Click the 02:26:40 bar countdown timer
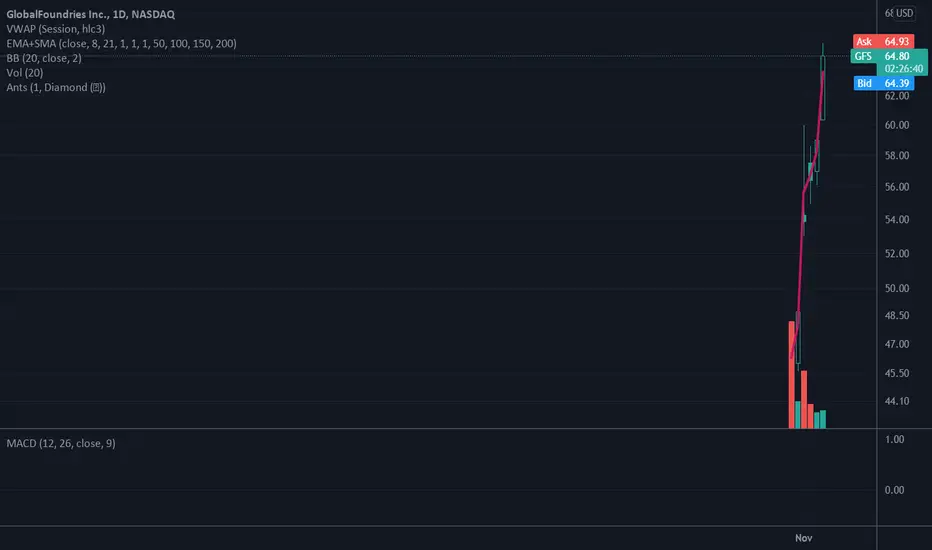 pos(903,69)
